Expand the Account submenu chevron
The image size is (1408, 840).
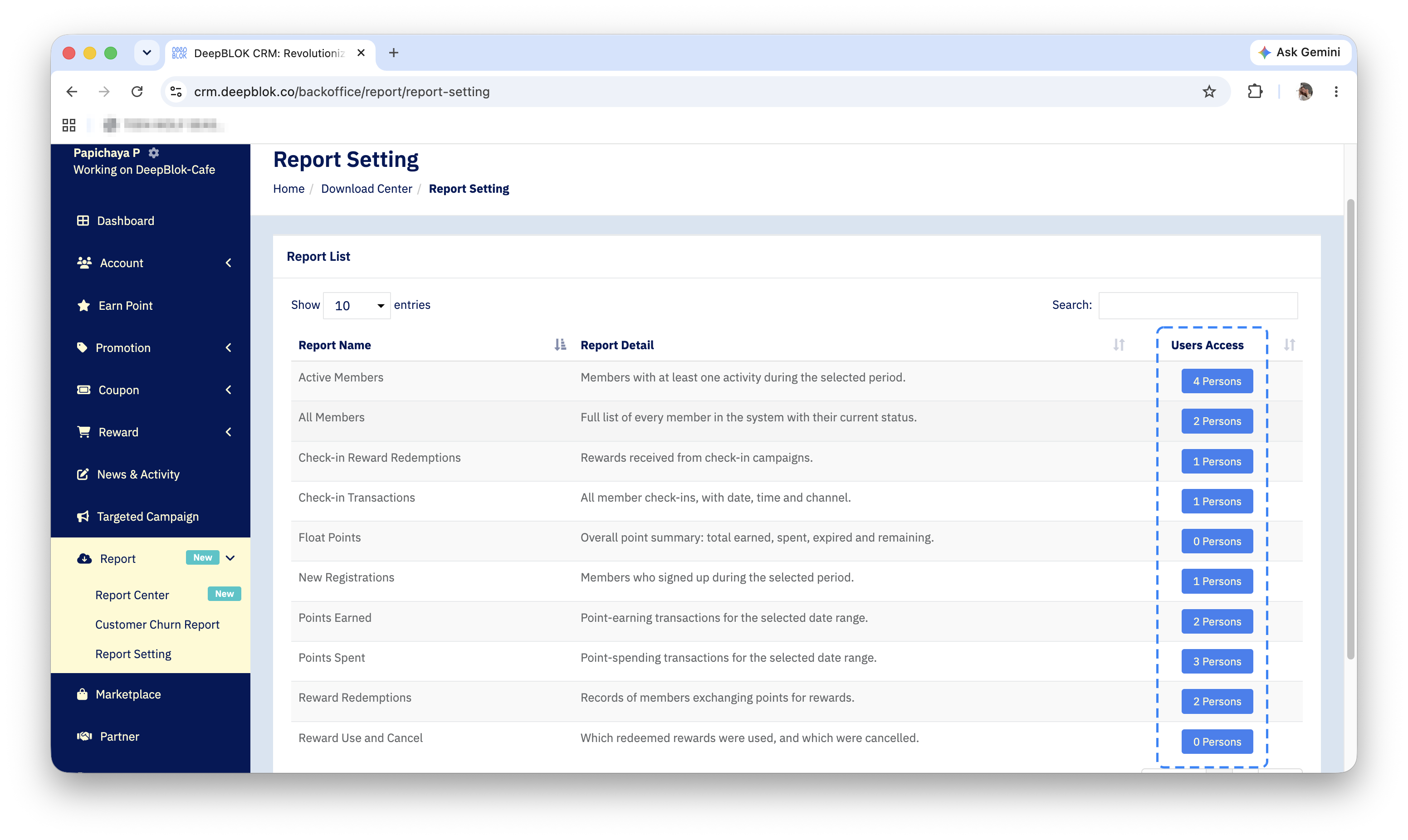(x=229, y=263)
